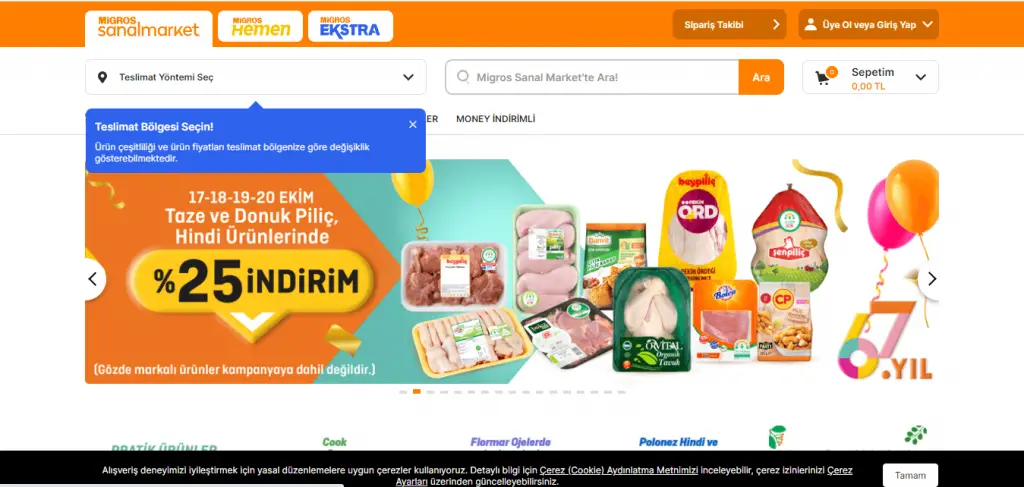Open the shopping cart icon

point(823,78)
